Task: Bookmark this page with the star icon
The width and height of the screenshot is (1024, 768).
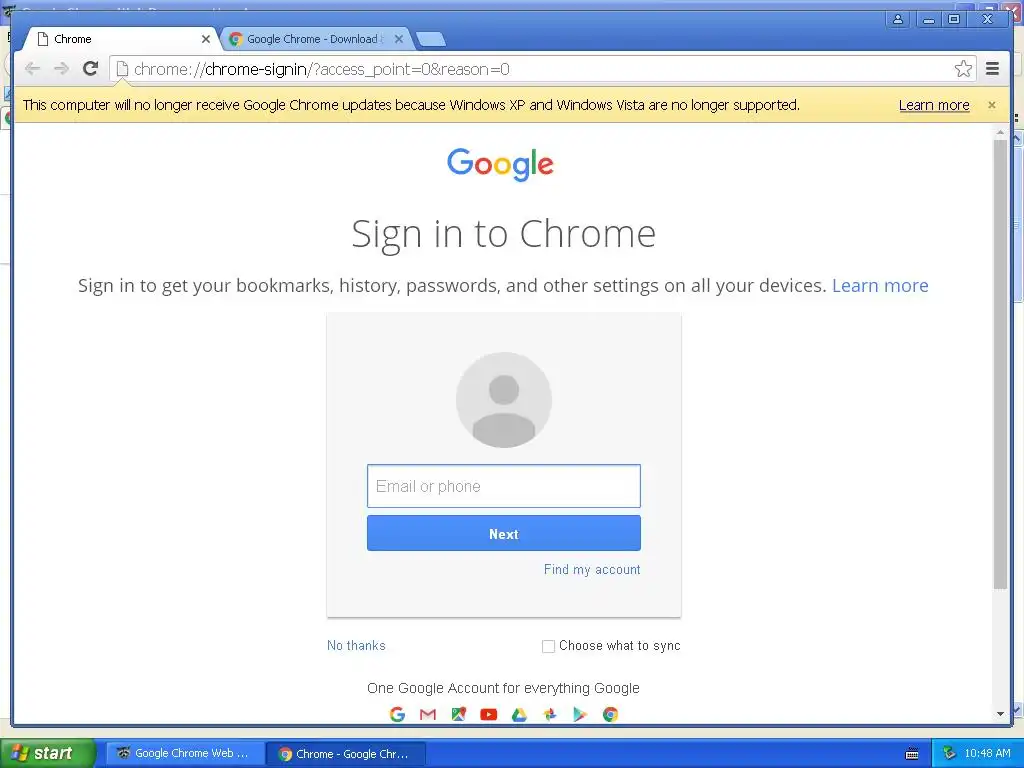Action: coord(963,69)
